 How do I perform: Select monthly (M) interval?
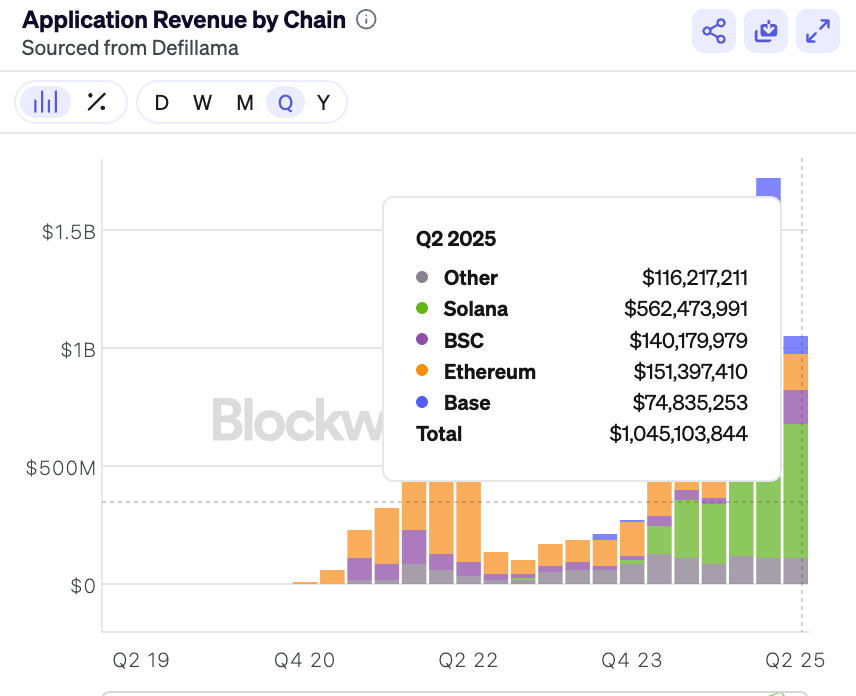(245, 103)
